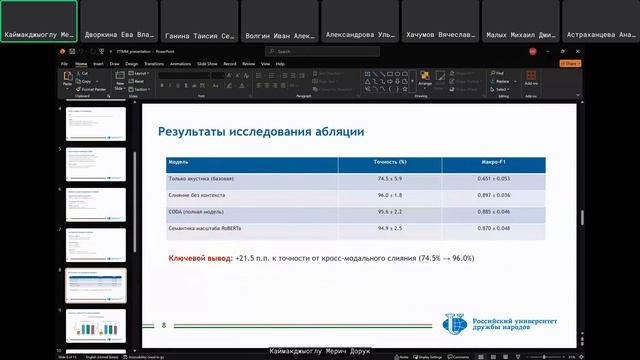The image size is (640, 360).
Task: Open the Add-ins button
Action: 531,78
